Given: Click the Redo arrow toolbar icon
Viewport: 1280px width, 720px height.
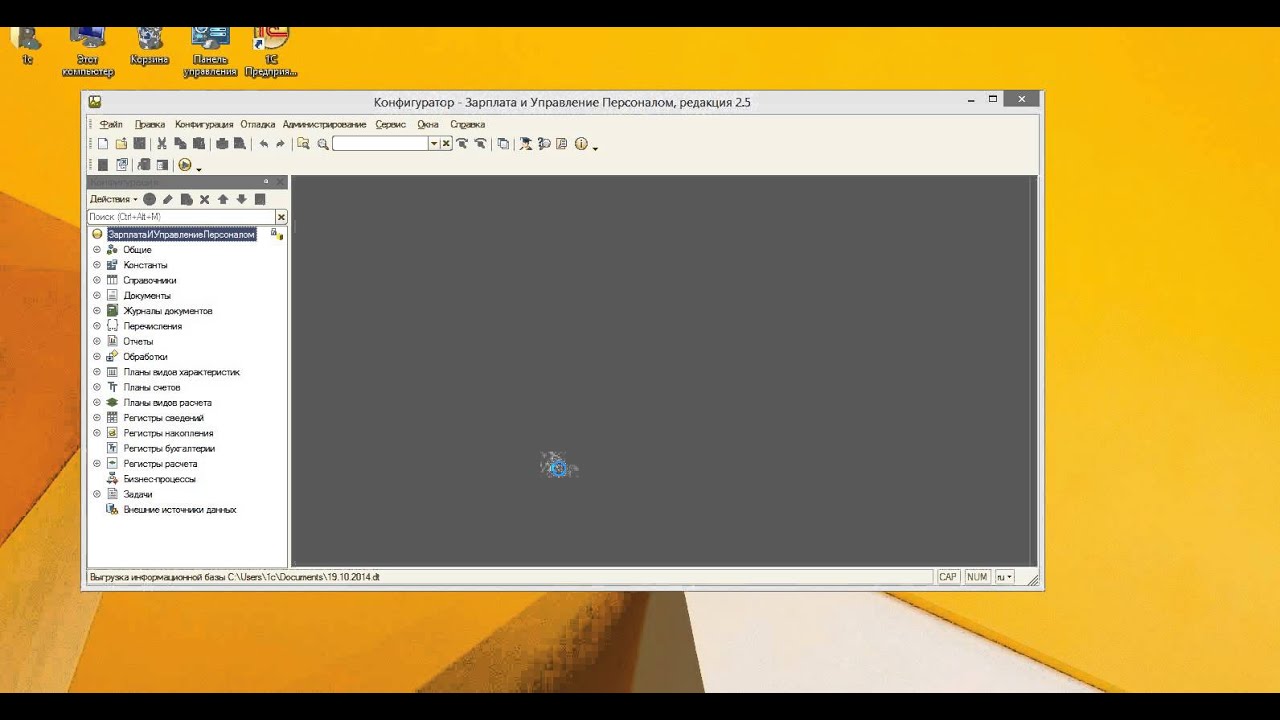Looking at the screenshot, I should 280,144.
